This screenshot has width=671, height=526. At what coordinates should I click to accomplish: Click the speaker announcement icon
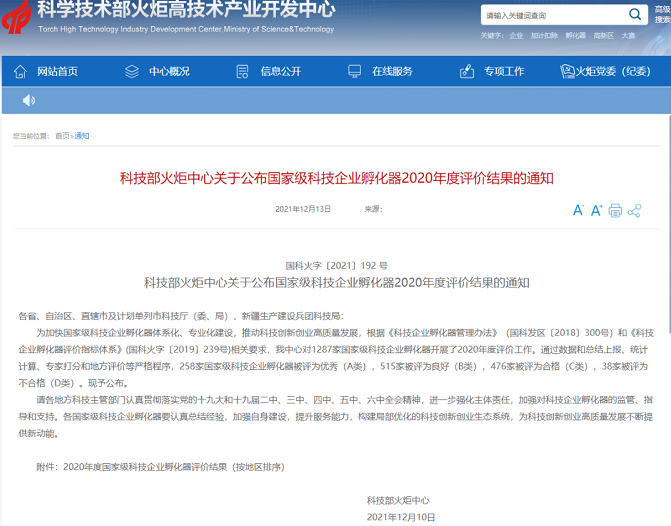click(x=28, y=100)
